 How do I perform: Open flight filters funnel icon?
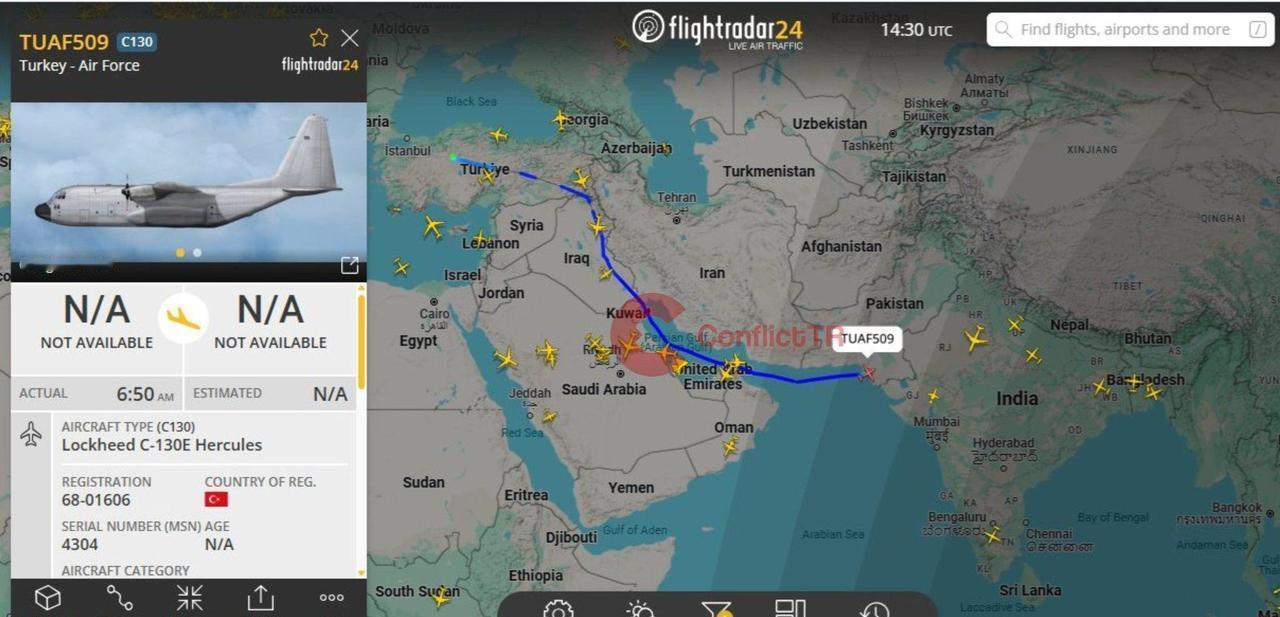(716, 608)
